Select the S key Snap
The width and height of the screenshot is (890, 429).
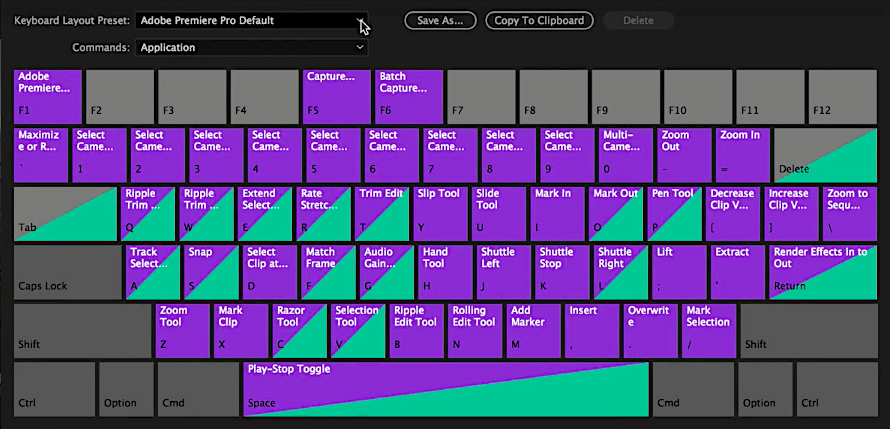212,272
